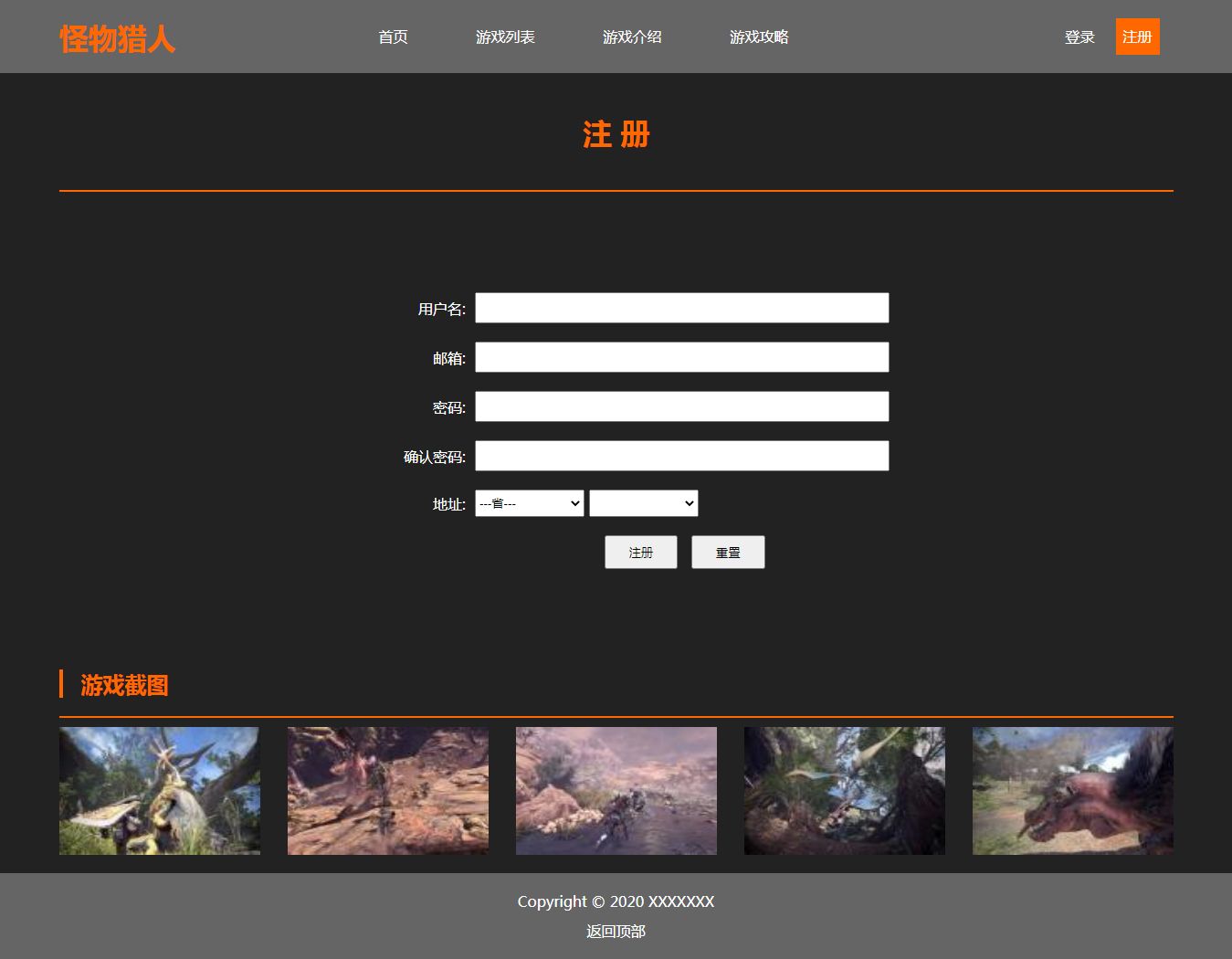Open fifth screenshot with pink dinosaur monster

point(1073,791)
